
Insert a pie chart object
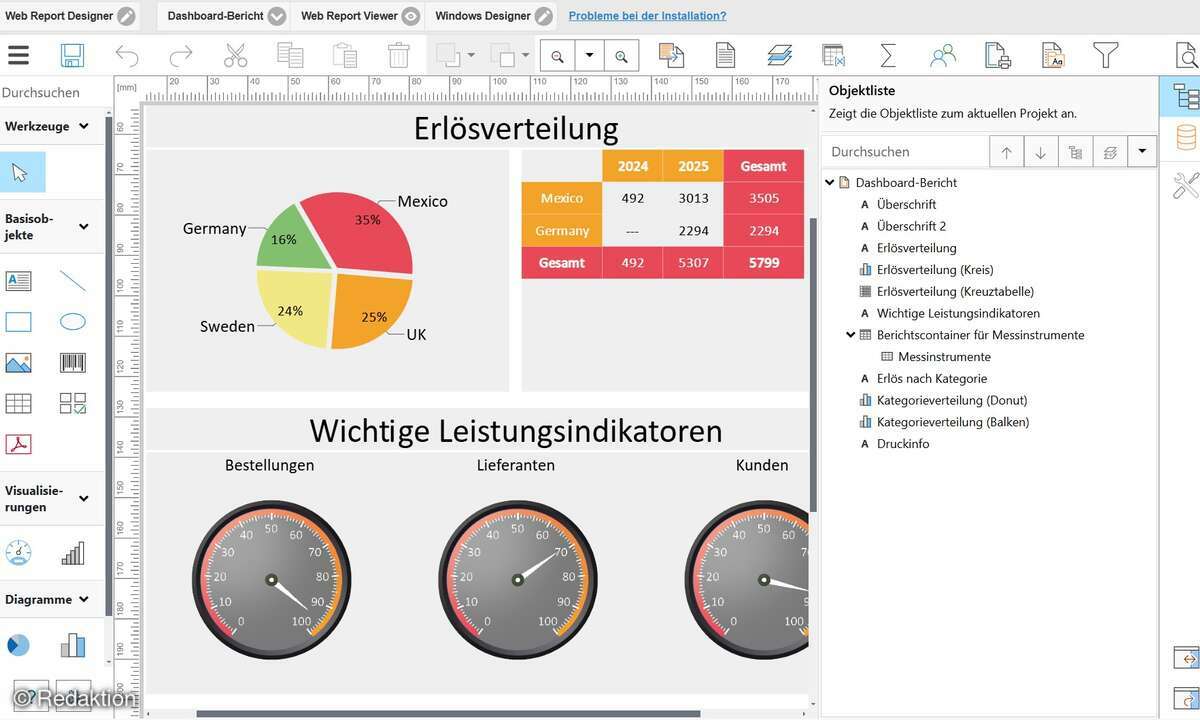tap(19, 645)
